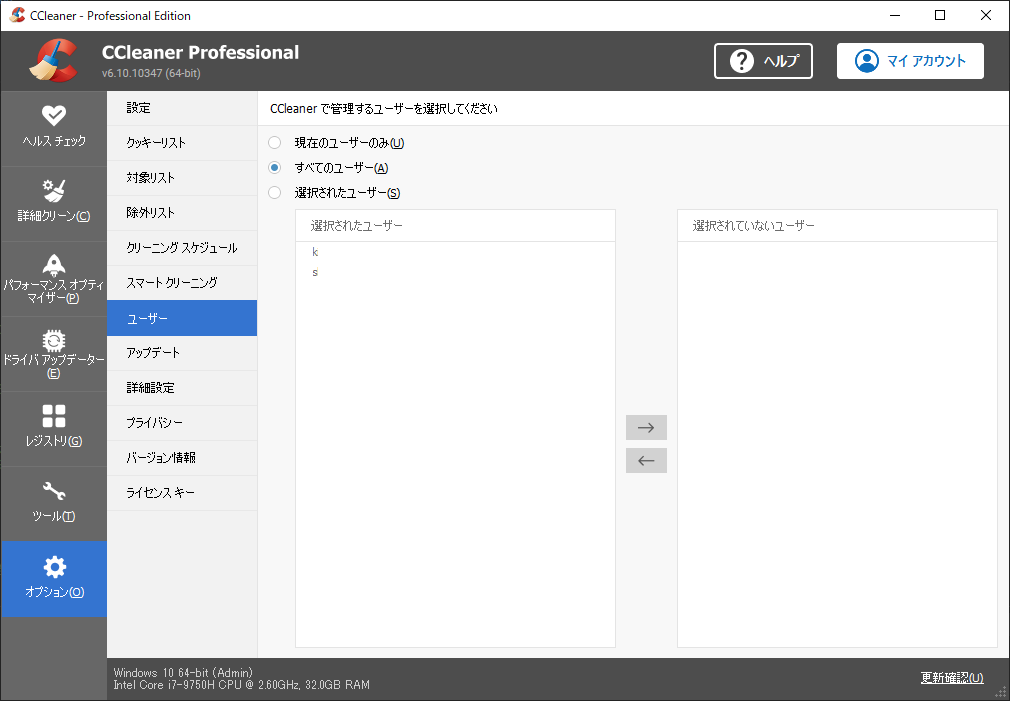Click the right arrow move button
This screenshot has height=701, width=1010.
point(646,427)
